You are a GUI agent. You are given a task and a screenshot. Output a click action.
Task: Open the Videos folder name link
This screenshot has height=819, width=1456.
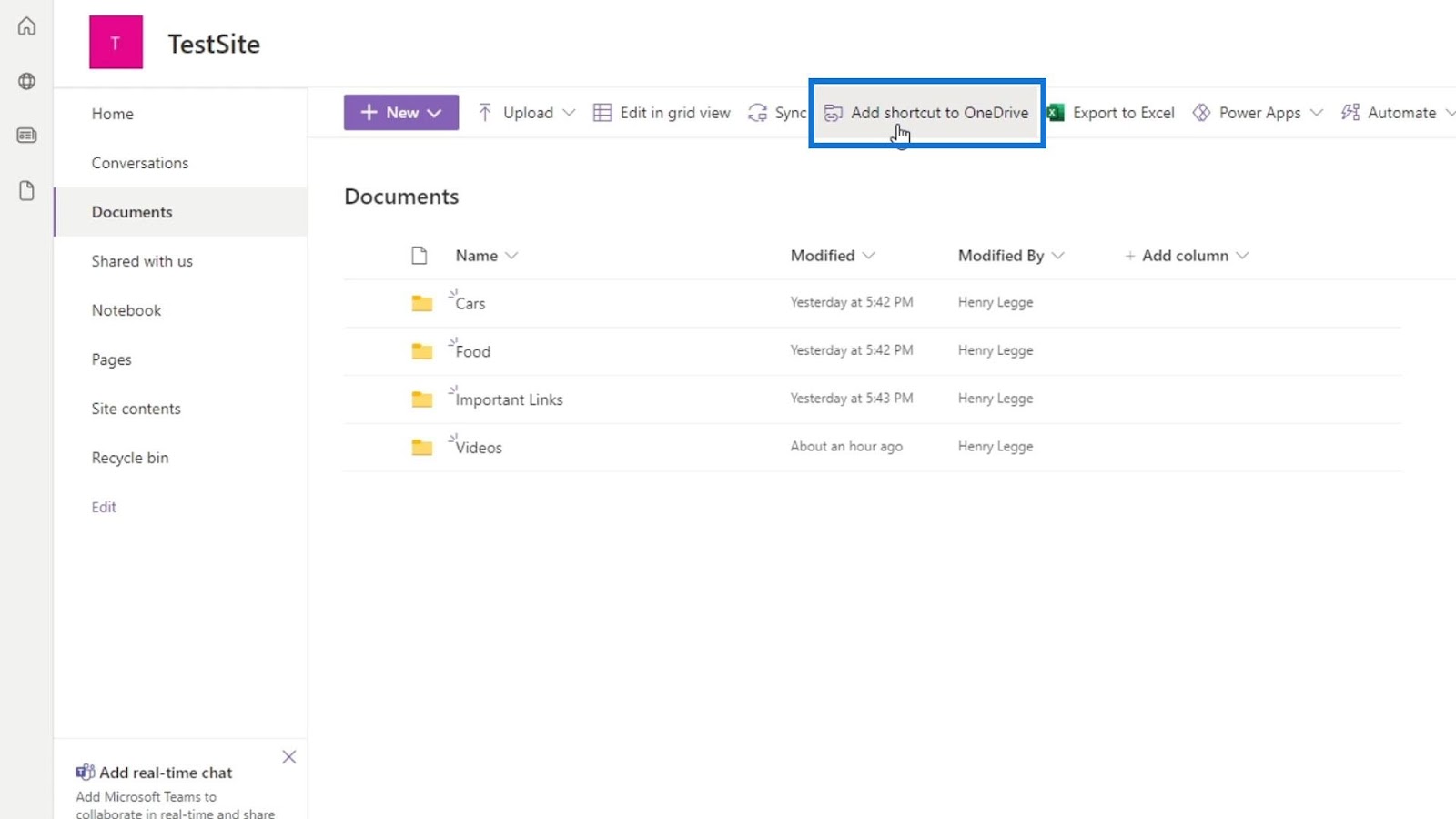click(479, 448)
